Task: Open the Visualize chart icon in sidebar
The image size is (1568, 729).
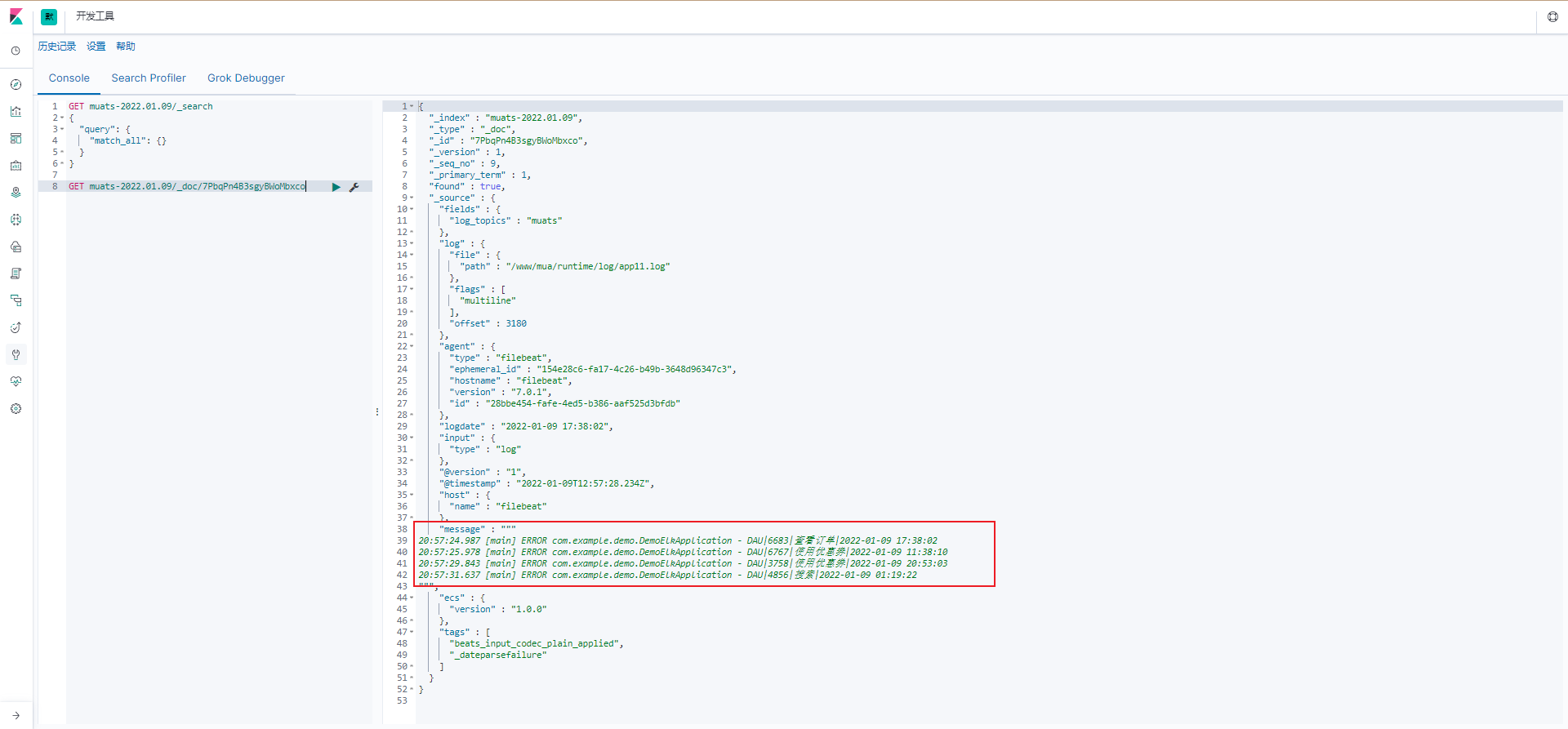Action: point(16,111)
